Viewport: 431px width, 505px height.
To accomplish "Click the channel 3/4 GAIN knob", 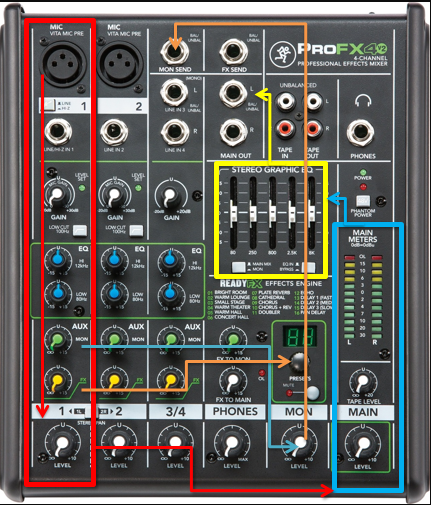I will (171, 196).
